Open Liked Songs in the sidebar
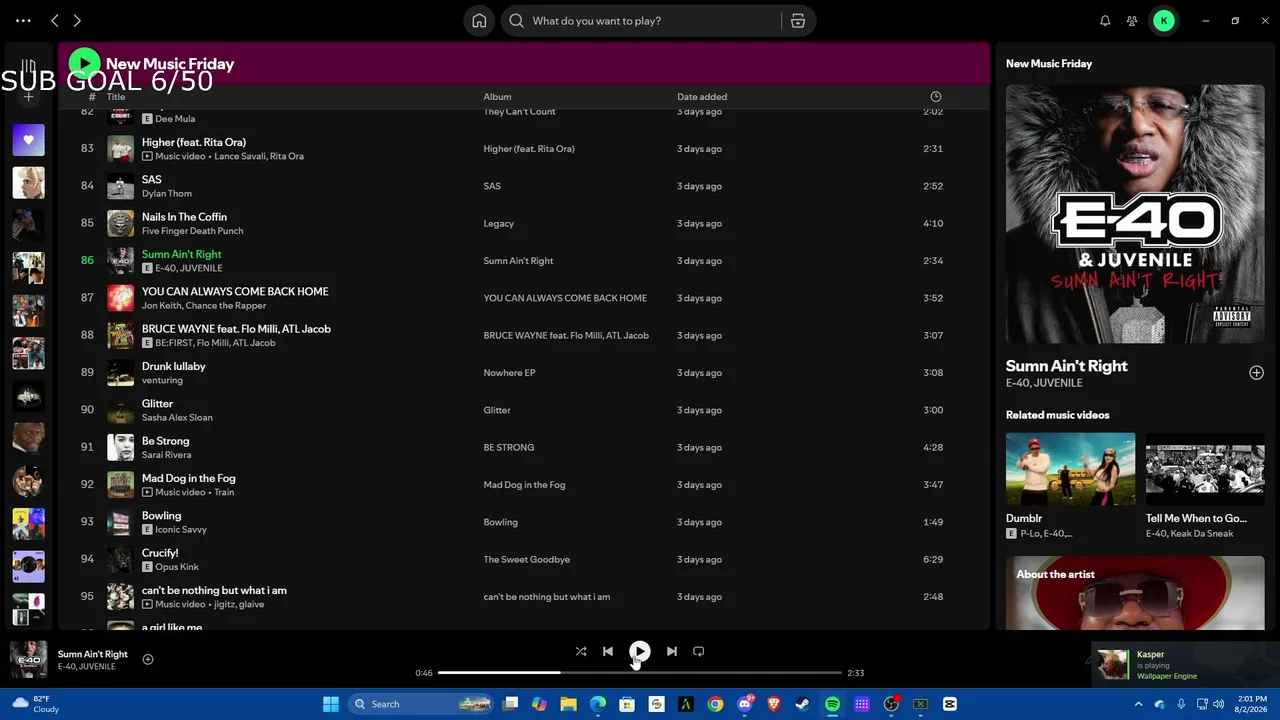 click(x=28, y=140)
